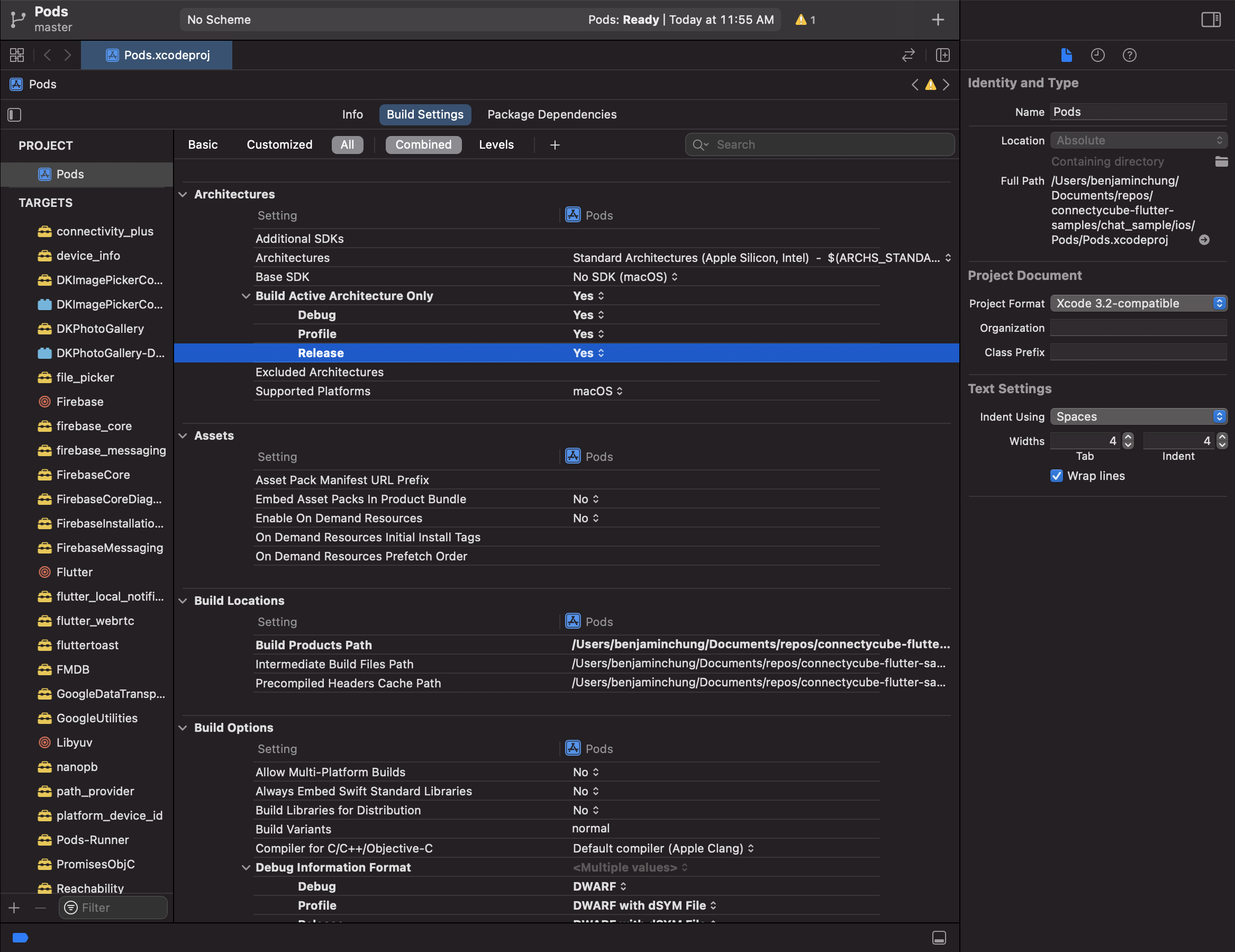1235x952 pixels.
Task: Open the Indent Using dropdown
Action: pyautogui.click(x=1138, y=417)
